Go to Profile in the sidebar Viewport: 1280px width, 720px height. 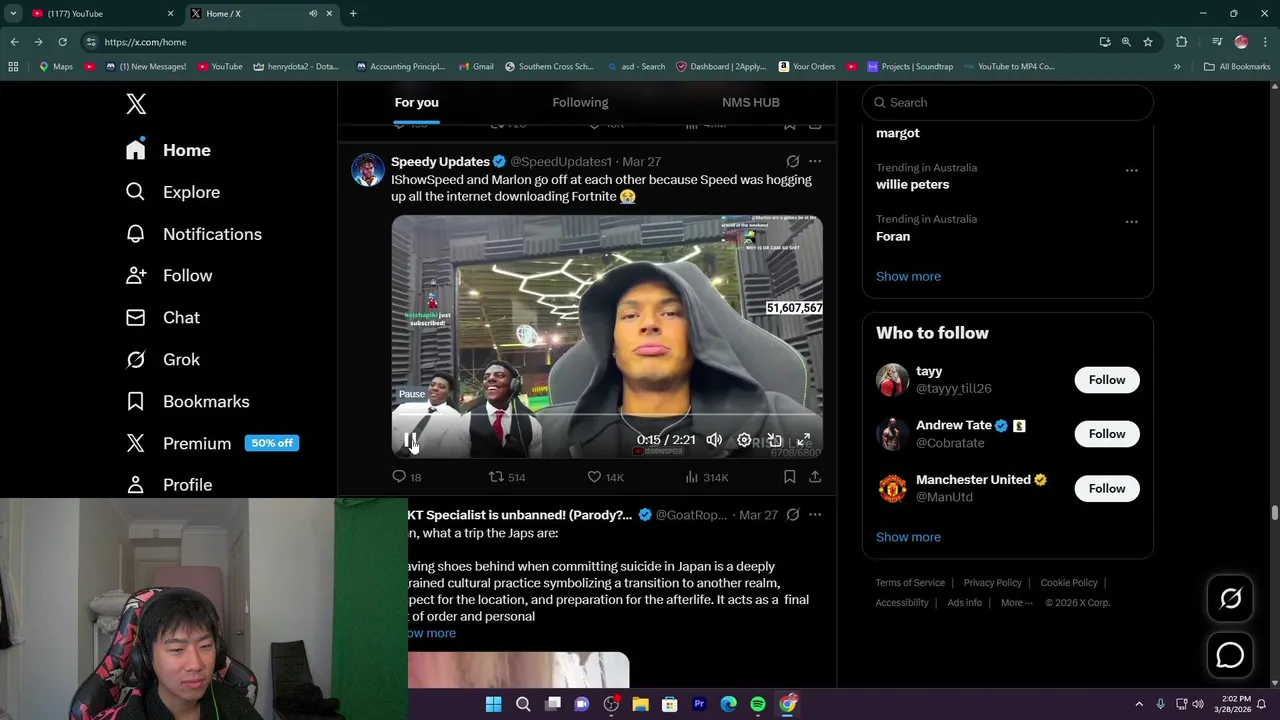coord(169,485)
